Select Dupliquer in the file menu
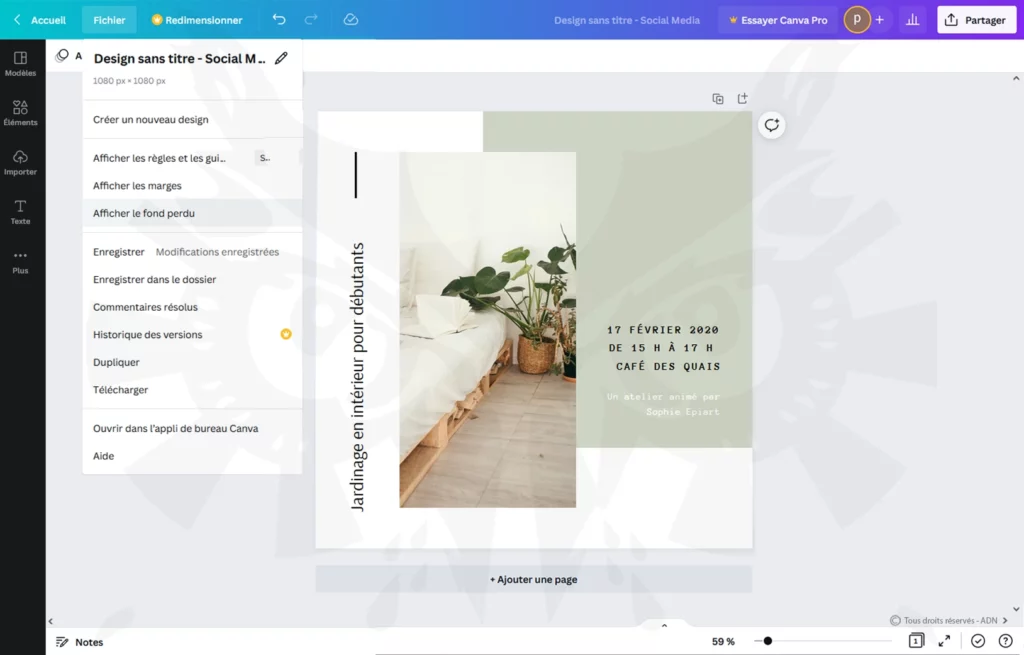The width and height of the screenshot is (1024, 655). pos(192,362)
